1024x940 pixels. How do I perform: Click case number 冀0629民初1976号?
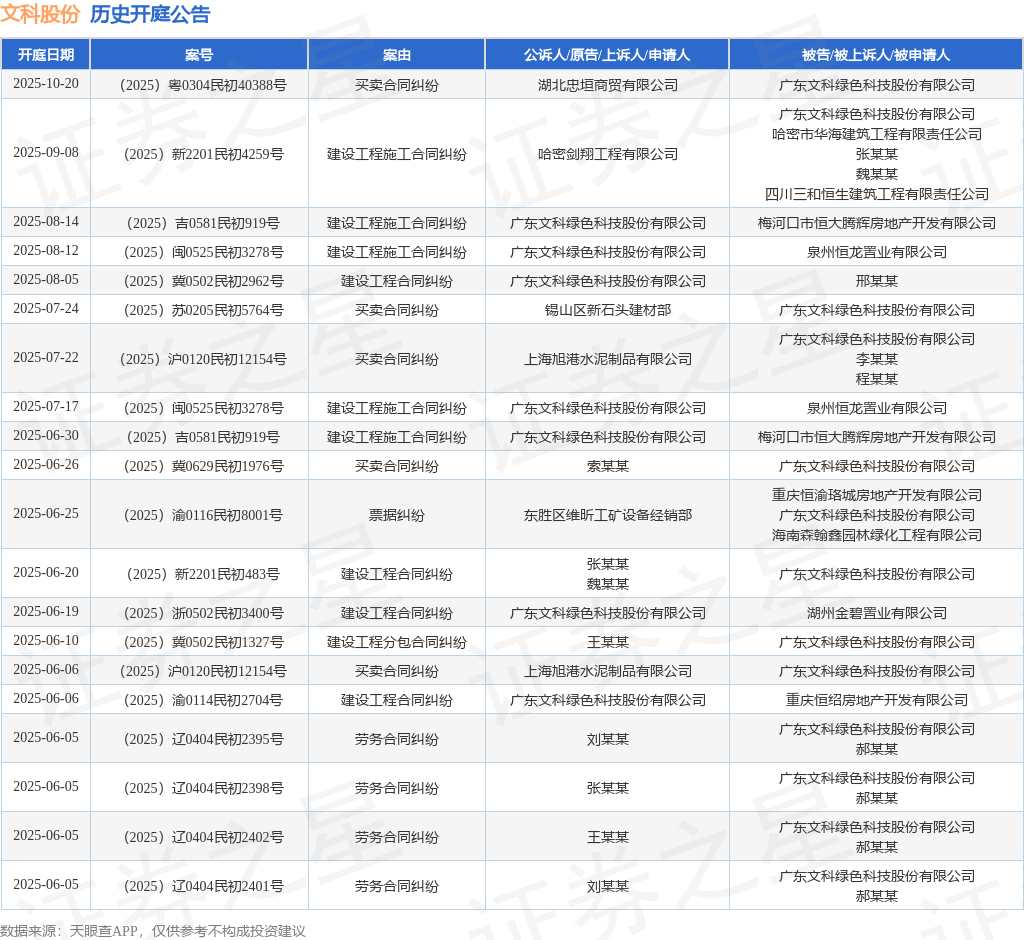coord(203,466)
